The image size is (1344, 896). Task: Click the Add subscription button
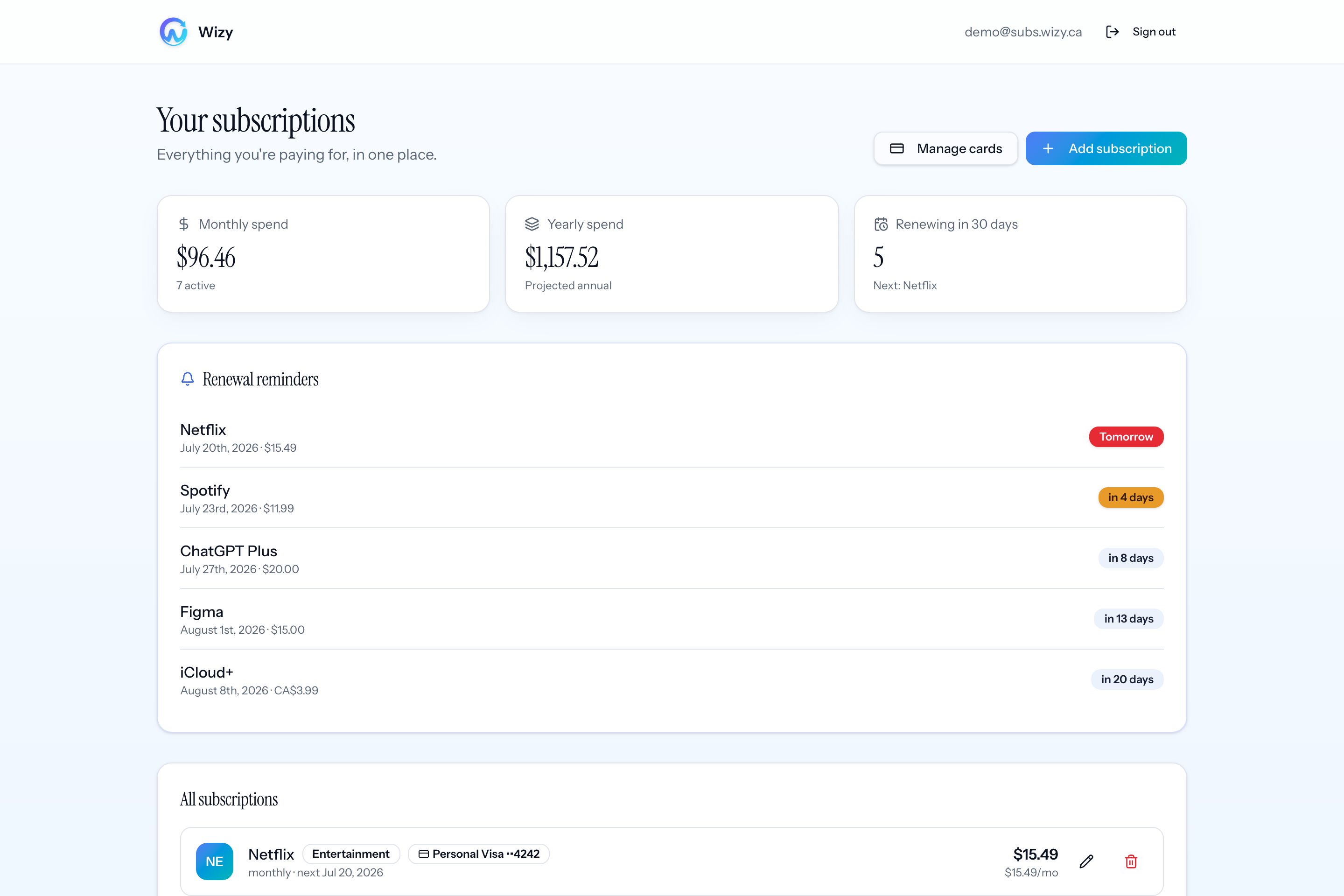(x=1106, y=148)
